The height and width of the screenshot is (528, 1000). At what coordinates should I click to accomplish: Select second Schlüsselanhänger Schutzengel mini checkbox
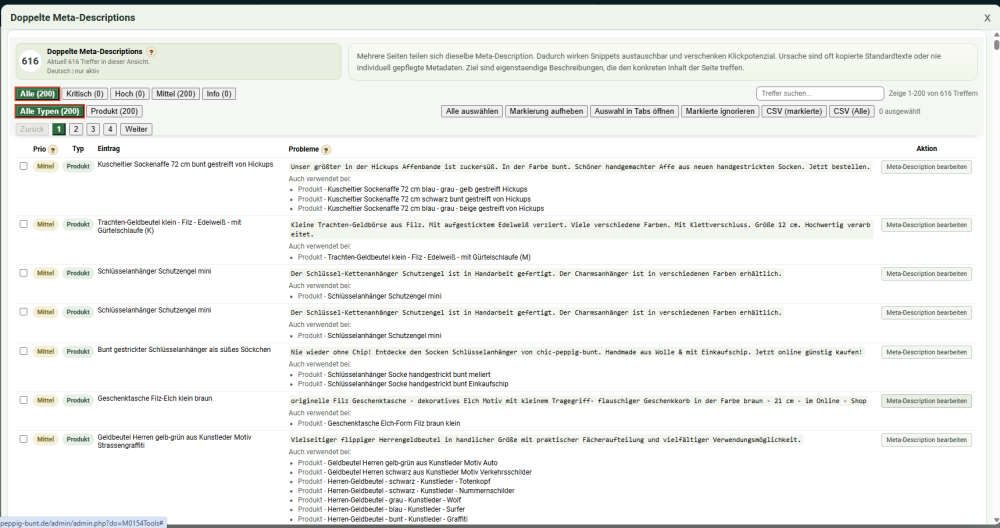click(24, 312)
